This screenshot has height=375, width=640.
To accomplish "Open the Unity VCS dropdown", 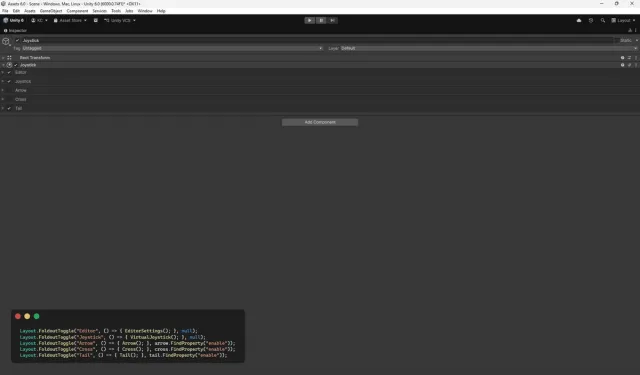I will (120, 20).
